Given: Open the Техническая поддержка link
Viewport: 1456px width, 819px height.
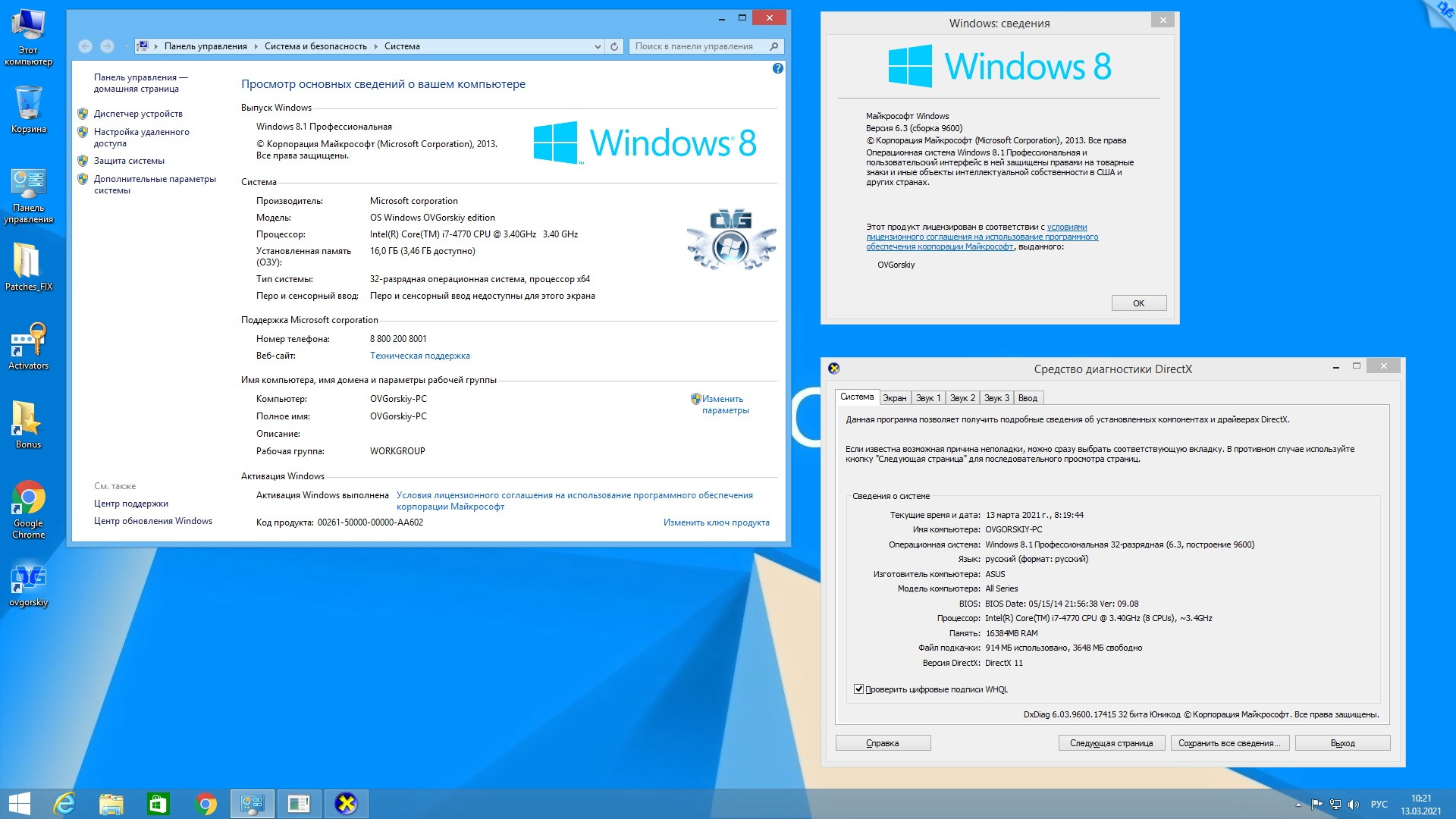Looking at the screenshot, I should point(419,356).
